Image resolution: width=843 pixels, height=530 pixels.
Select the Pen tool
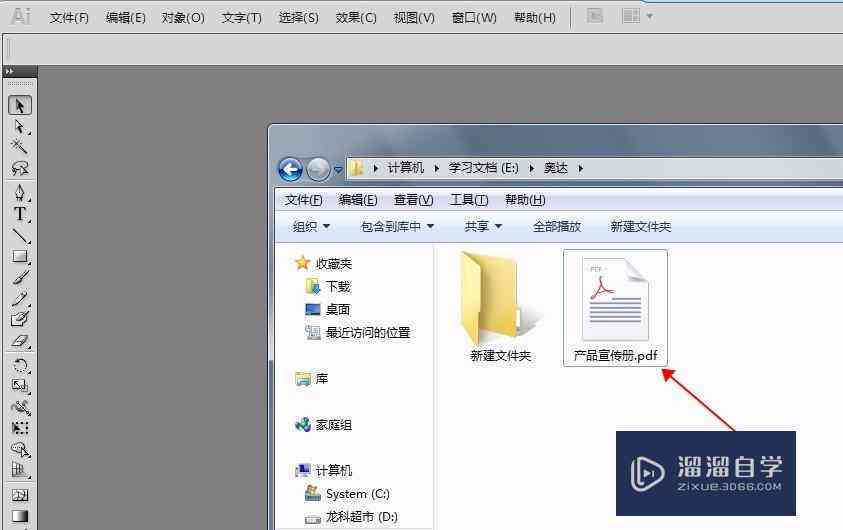20,193
